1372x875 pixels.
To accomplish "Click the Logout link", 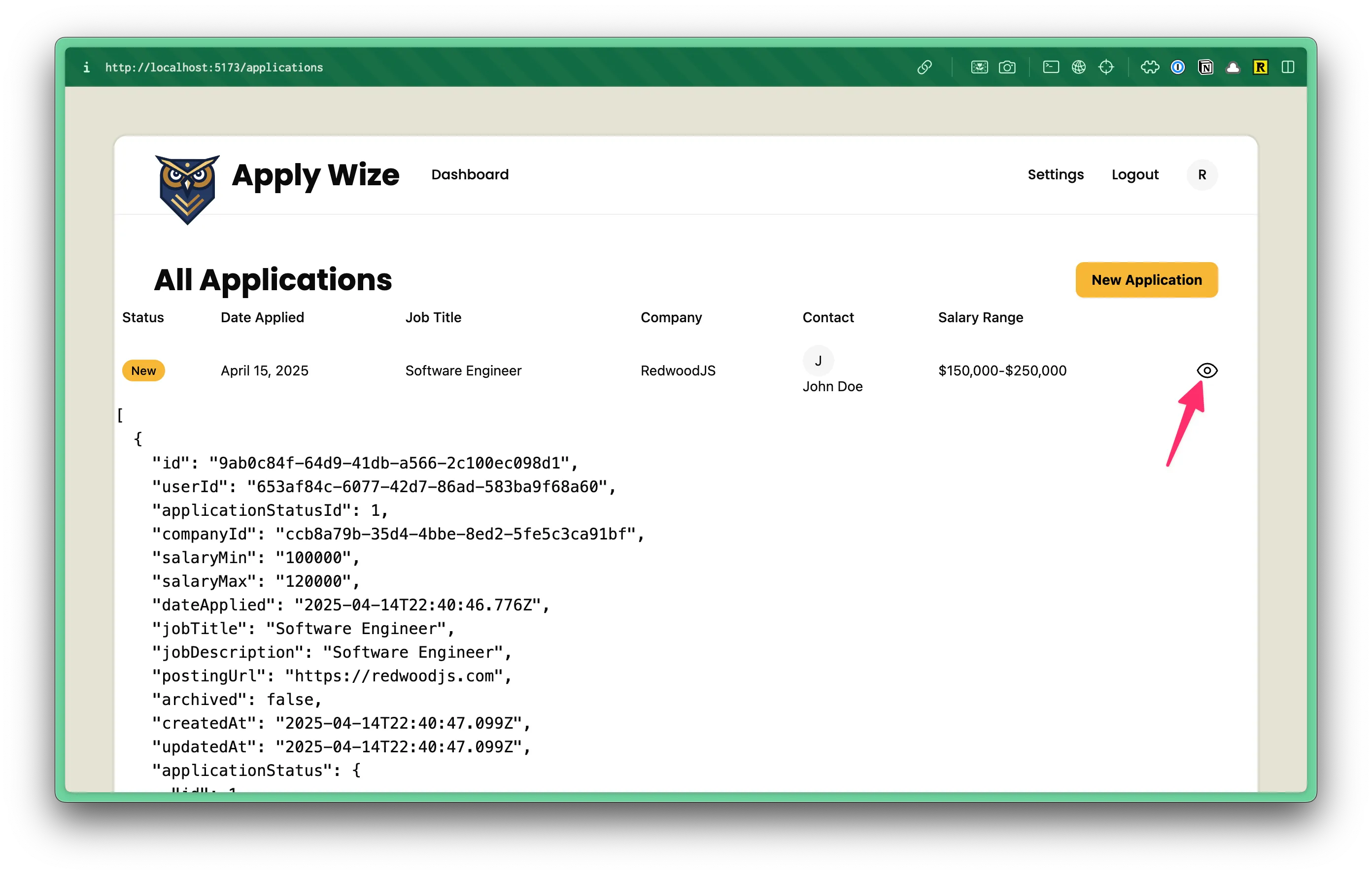I will (x=1134, y=174).
